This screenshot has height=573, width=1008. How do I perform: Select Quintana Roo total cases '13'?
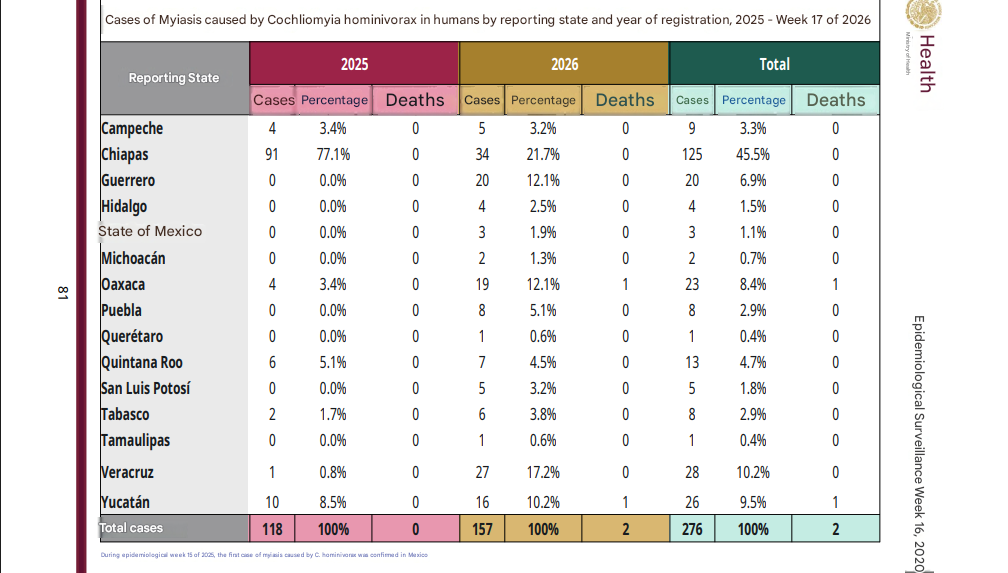tap(692, 362)
